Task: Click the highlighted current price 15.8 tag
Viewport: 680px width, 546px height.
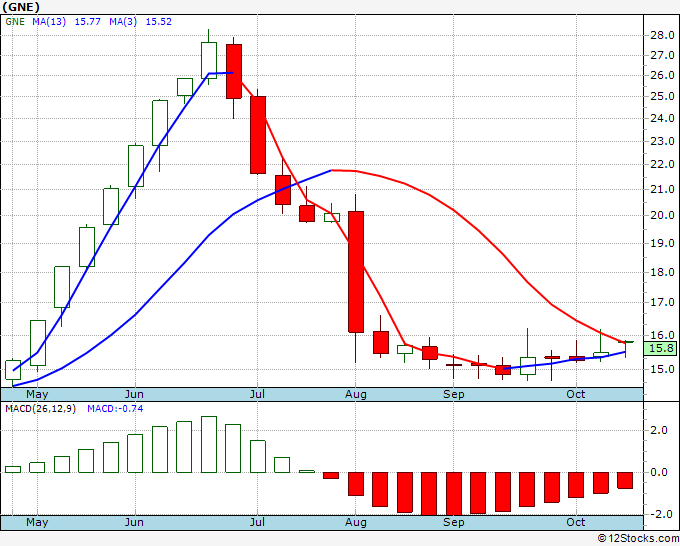Action: (x=660, y=348)
